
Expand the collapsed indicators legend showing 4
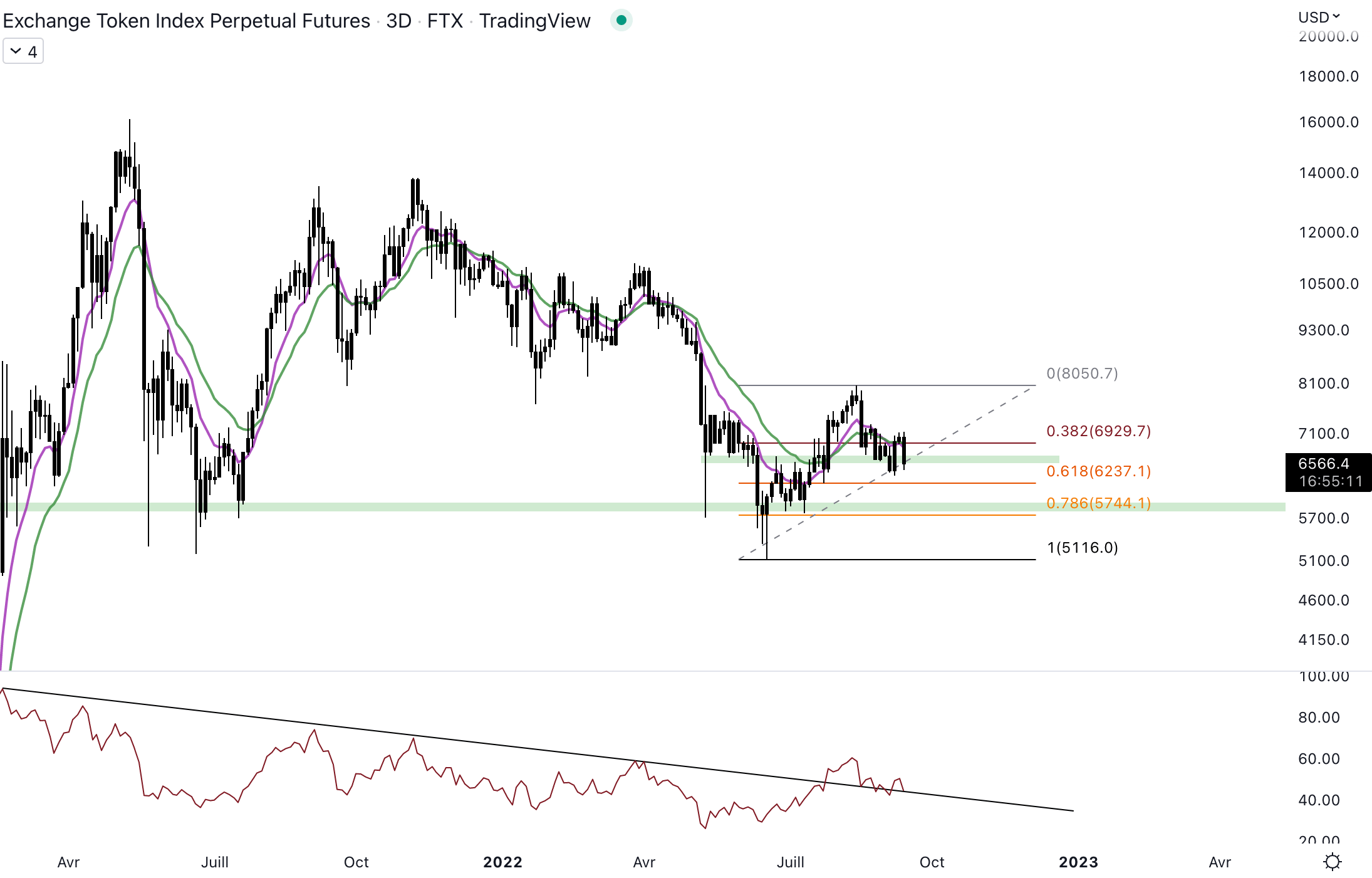23,51
